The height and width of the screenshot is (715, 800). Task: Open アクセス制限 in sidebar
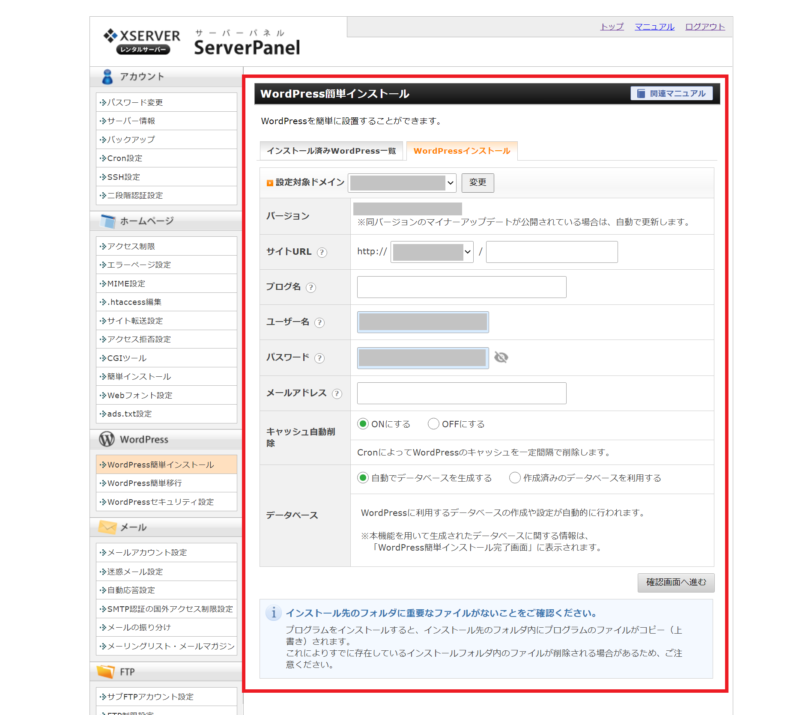point(166,246)
